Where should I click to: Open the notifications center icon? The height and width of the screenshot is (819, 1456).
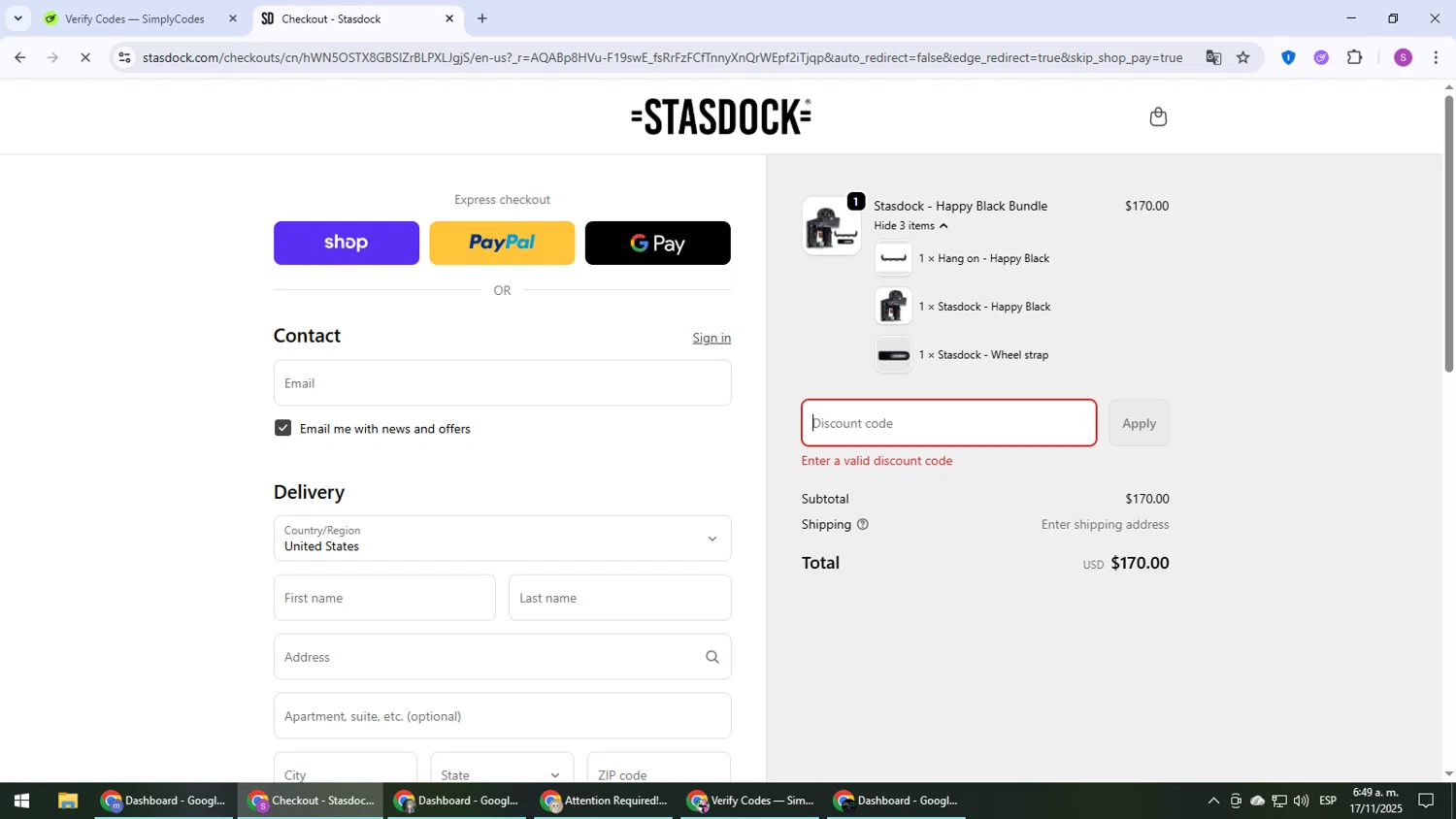point(1426,801)
